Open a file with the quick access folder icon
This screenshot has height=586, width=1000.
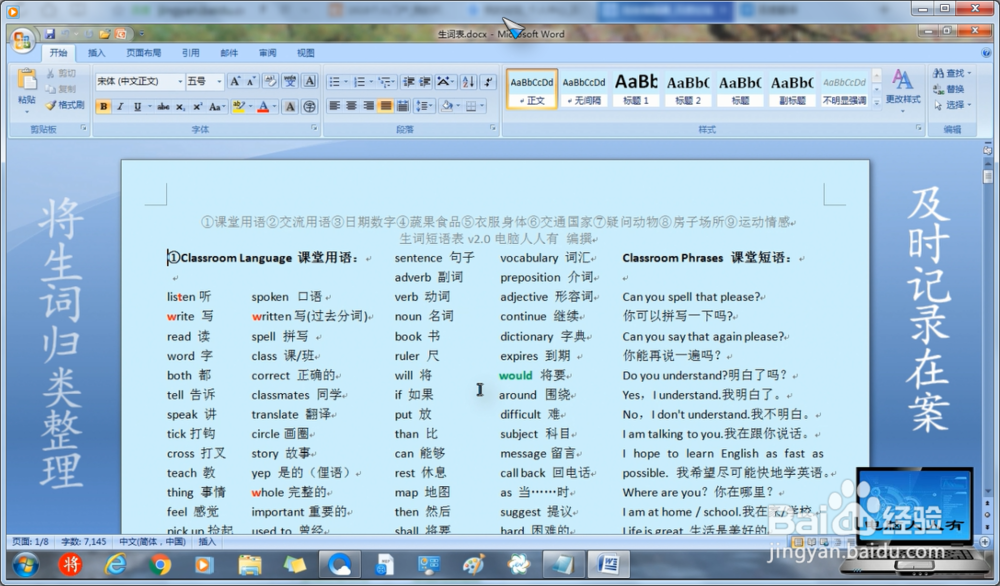pyautogui.click(x=105, y=34)
